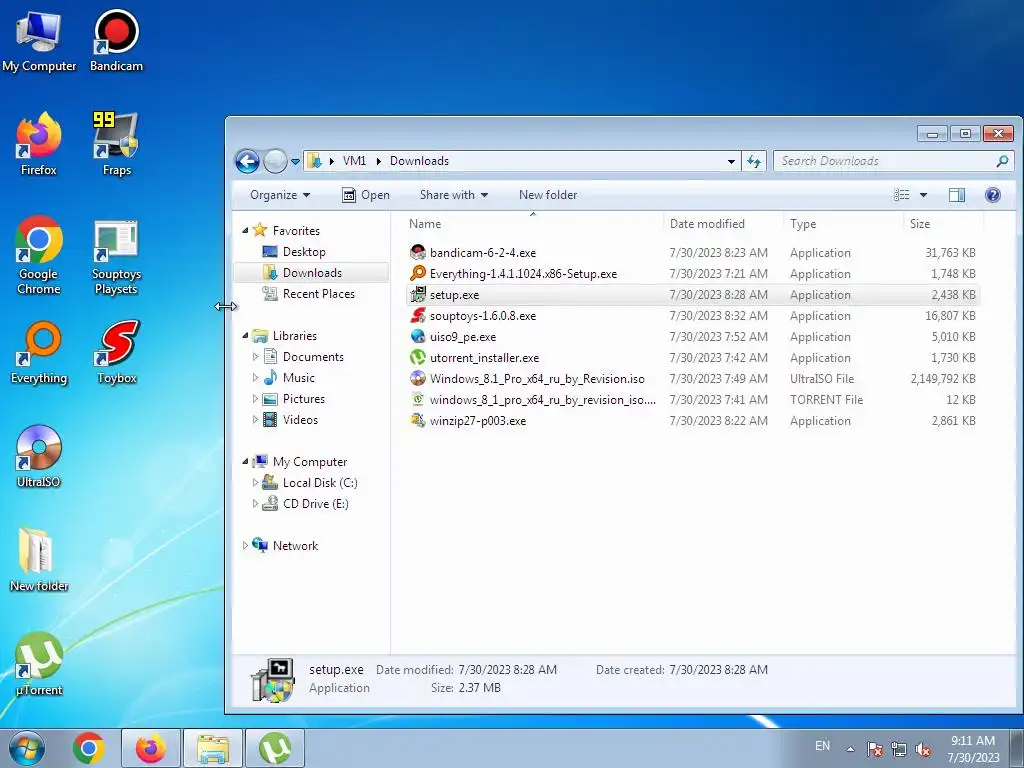The image size is (1024, 768).
Task: Select the Toybox desktop shortcut
Action: [118, 353]
